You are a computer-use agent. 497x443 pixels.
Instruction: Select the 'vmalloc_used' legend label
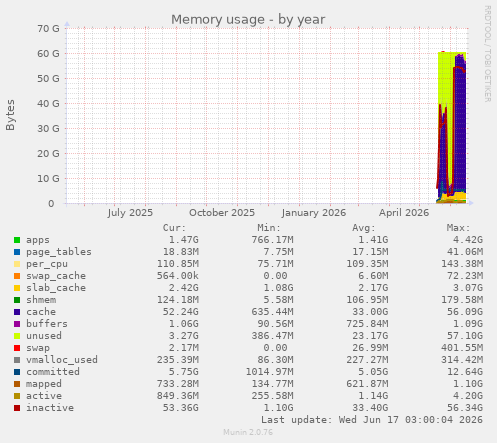coord(62,360)
